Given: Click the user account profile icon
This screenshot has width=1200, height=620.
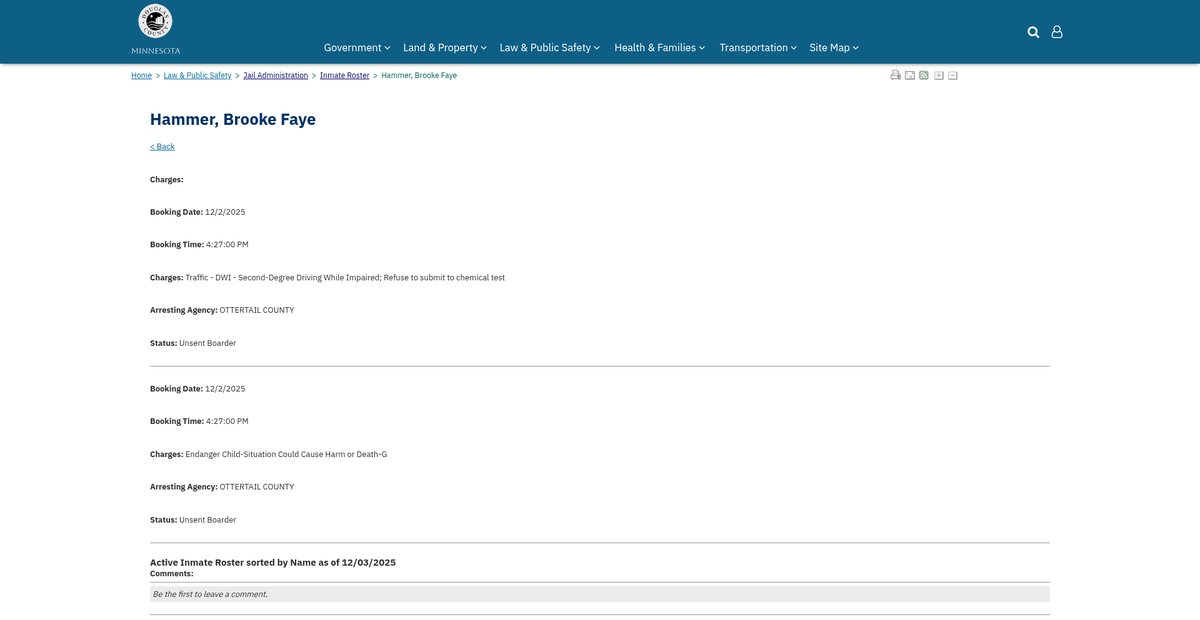Looking at the screenshot, I should [x=1057, y=32].
